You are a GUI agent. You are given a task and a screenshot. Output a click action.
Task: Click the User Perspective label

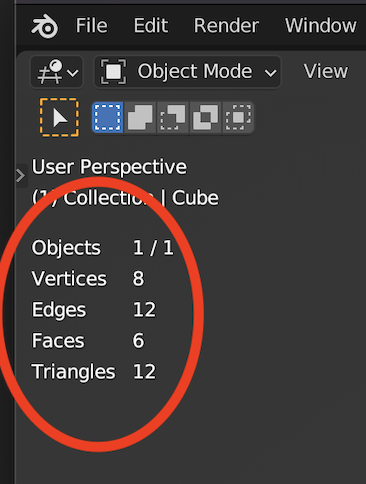click(109, 167)
